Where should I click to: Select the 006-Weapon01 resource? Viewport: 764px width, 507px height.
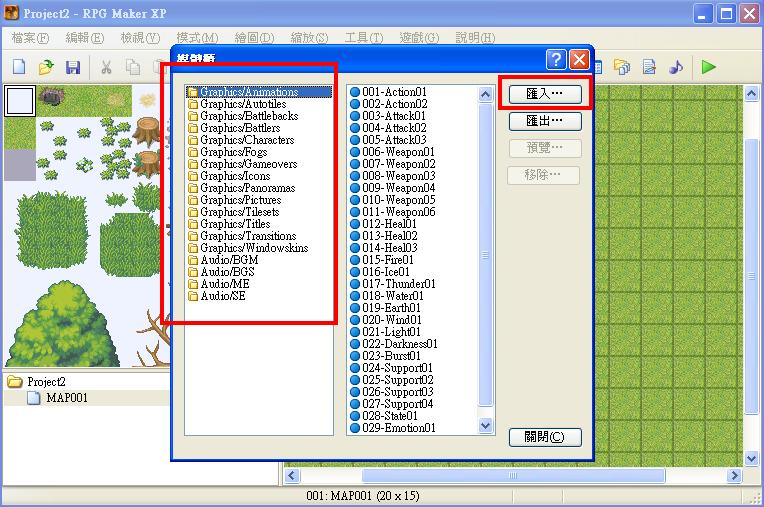pyautogui.click(x=392, y=152)
